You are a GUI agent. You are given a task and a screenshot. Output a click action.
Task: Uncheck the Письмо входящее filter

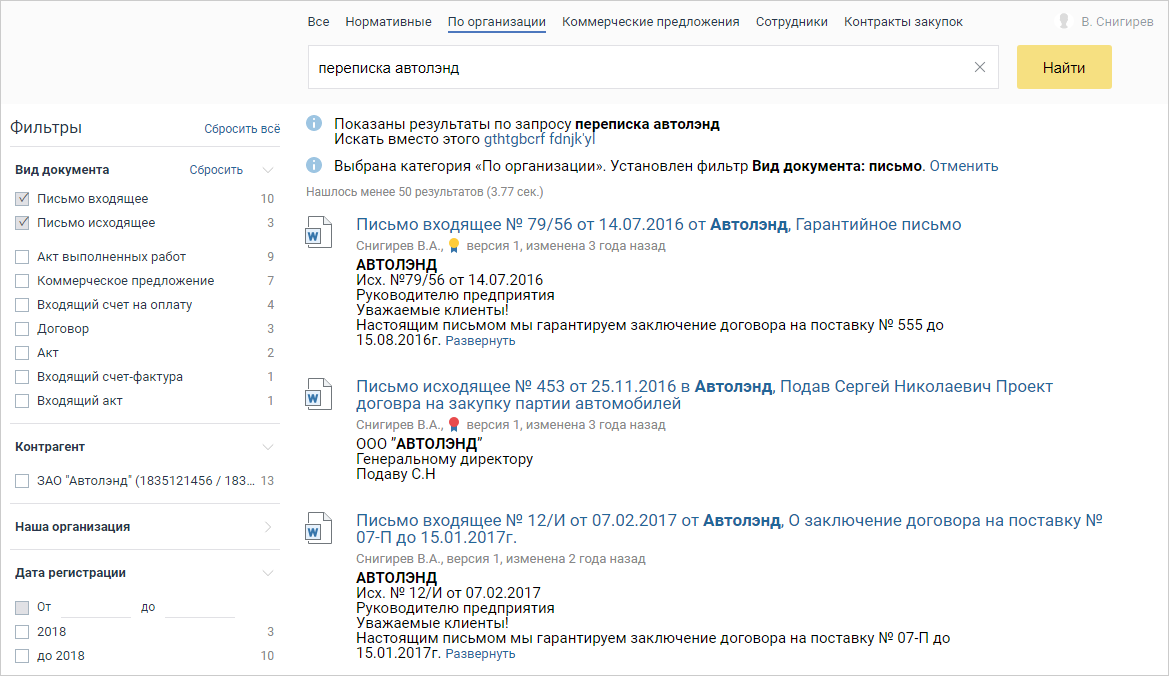click(22, 199)
